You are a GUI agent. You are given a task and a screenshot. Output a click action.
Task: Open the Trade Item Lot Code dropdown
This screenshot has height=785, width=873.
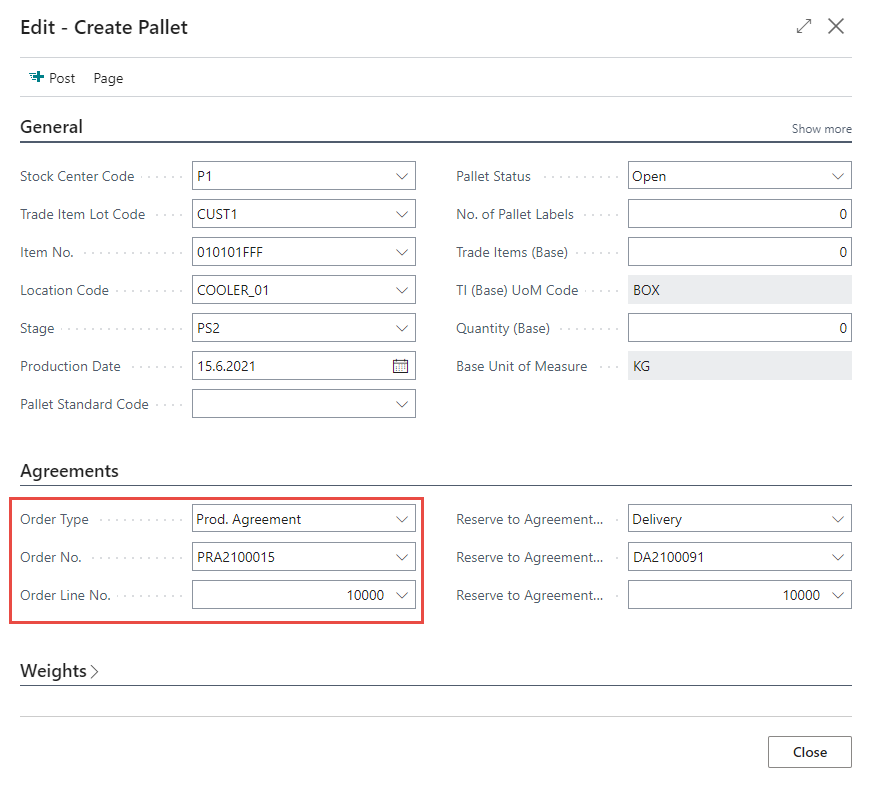(x=401, y=214)
